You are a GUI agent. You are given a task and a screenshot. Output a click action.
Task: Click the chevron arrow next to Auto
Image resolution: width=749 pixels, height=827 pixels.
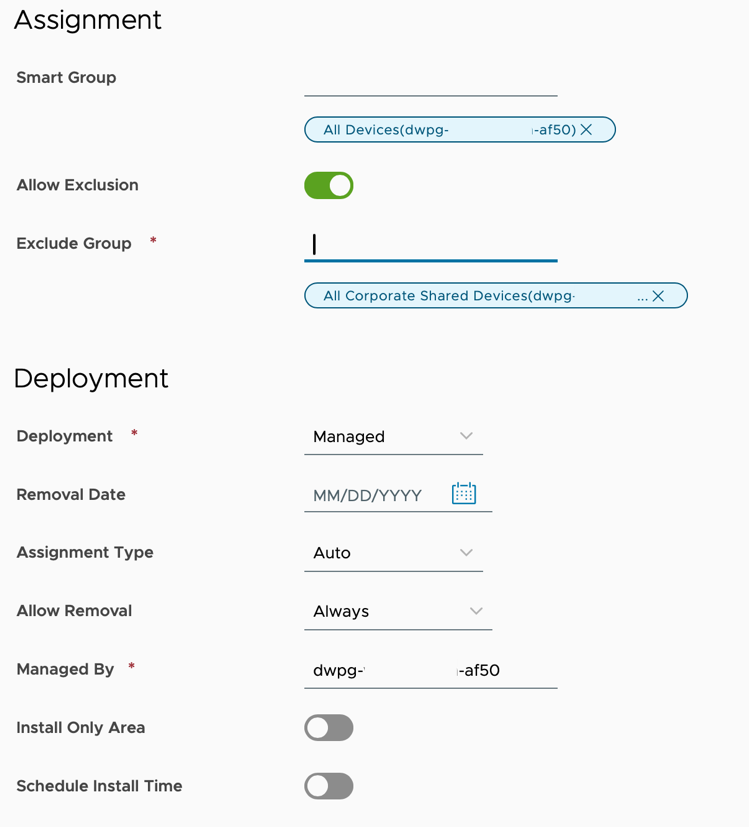click(x=466, y=552)
